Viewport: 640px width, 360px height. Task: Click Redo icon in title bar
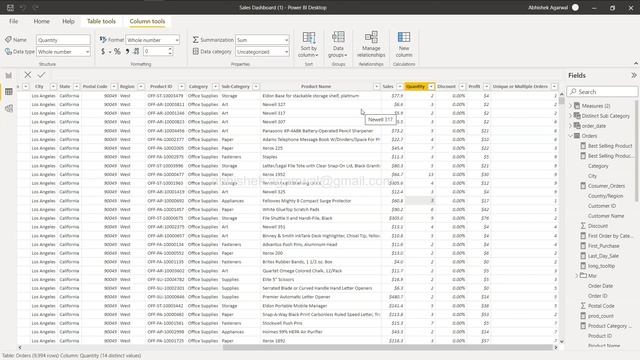[x=36, y=7]
